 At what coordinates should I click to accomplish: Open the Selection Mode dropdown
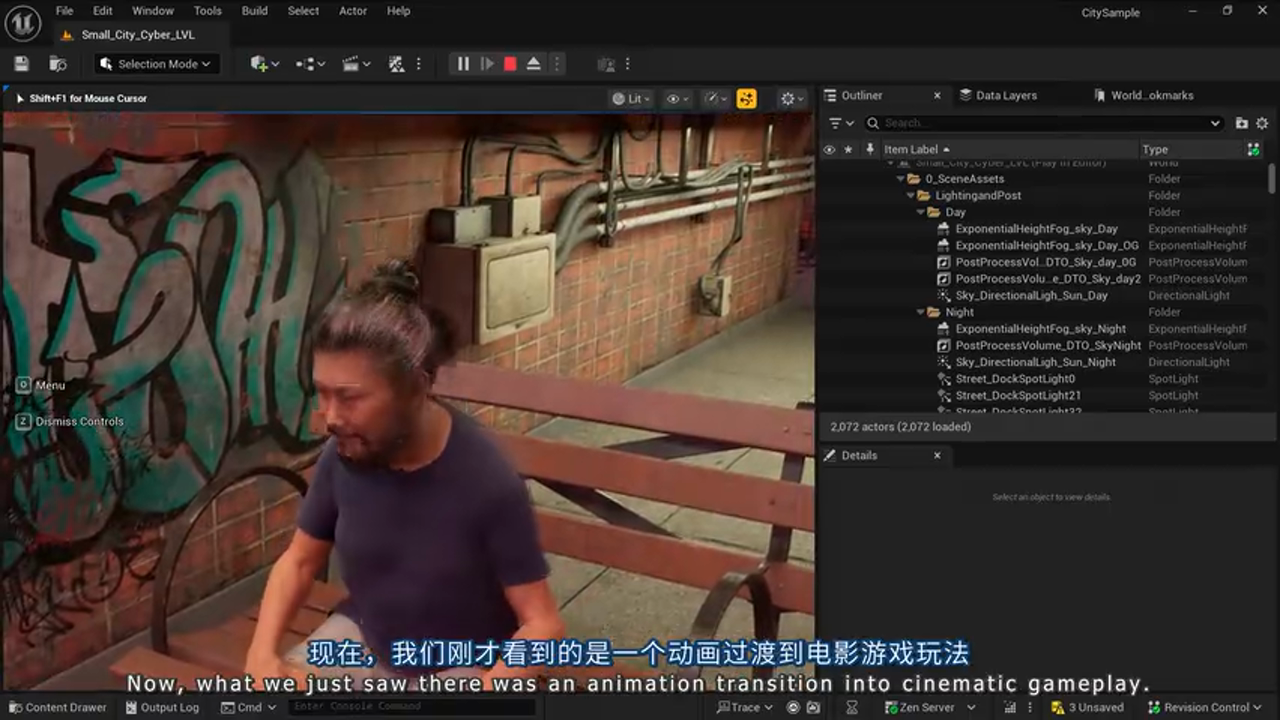(155, 63)
